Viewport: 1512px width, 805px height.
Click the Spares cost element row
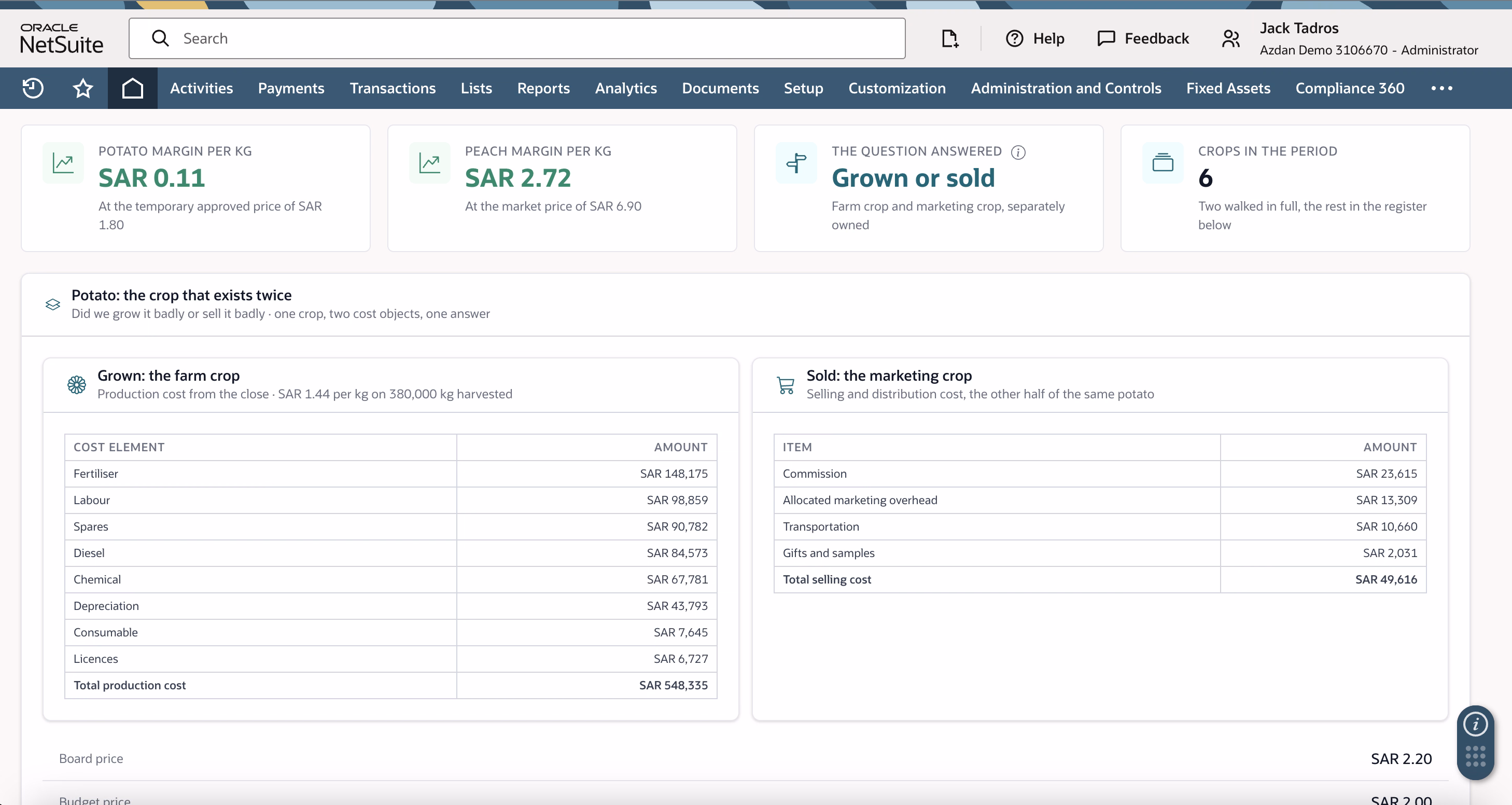click(391, 526)
